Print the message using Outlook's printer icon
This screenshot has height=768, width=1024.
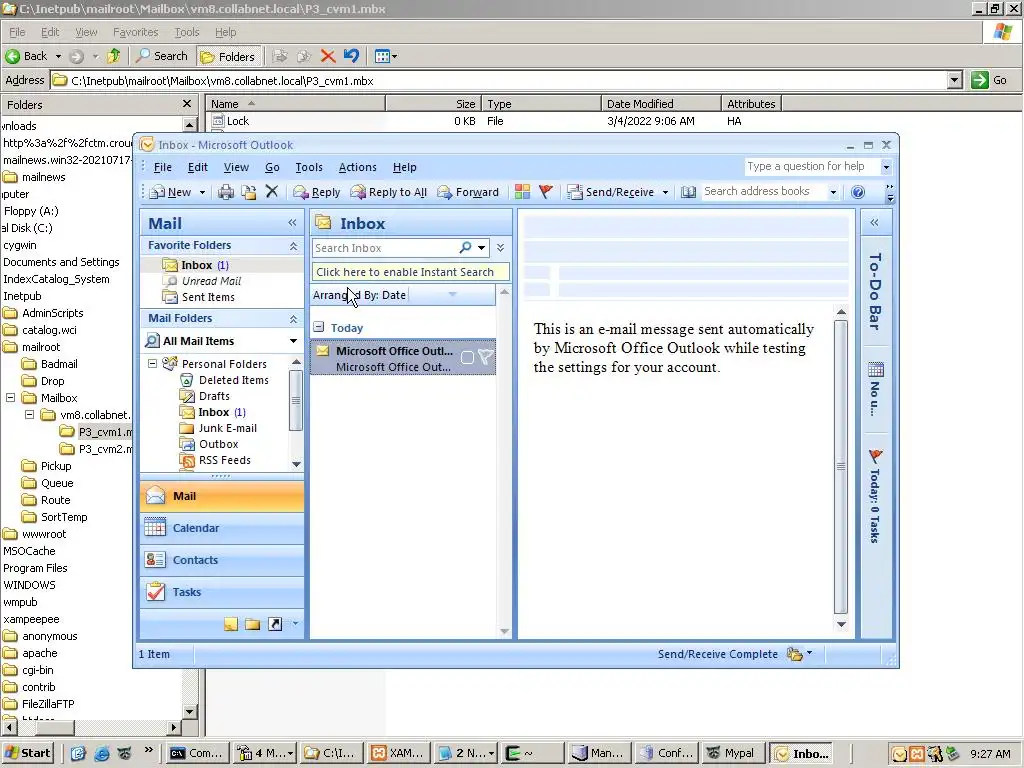point(226,192)
